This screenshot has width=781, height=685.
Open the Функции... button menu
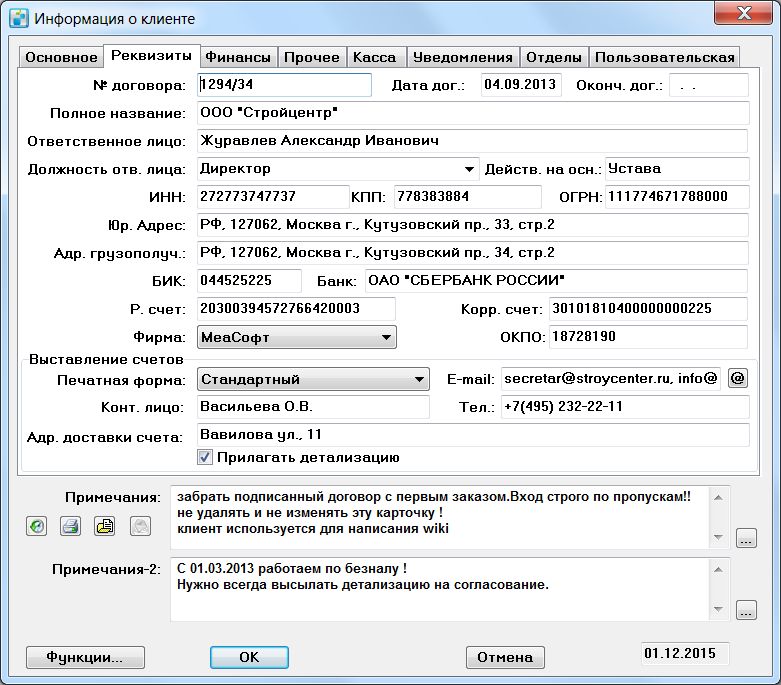(x=85, y=657)
